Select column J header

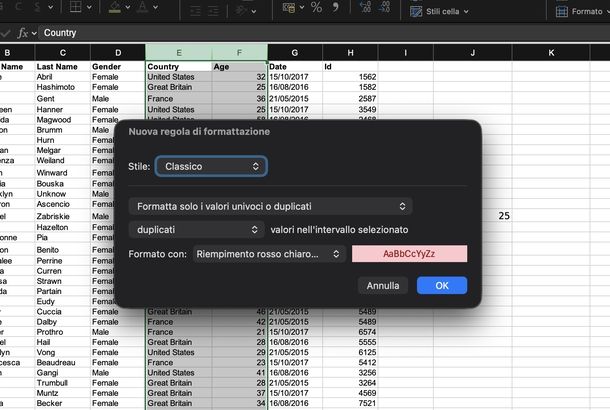(473, 53)
